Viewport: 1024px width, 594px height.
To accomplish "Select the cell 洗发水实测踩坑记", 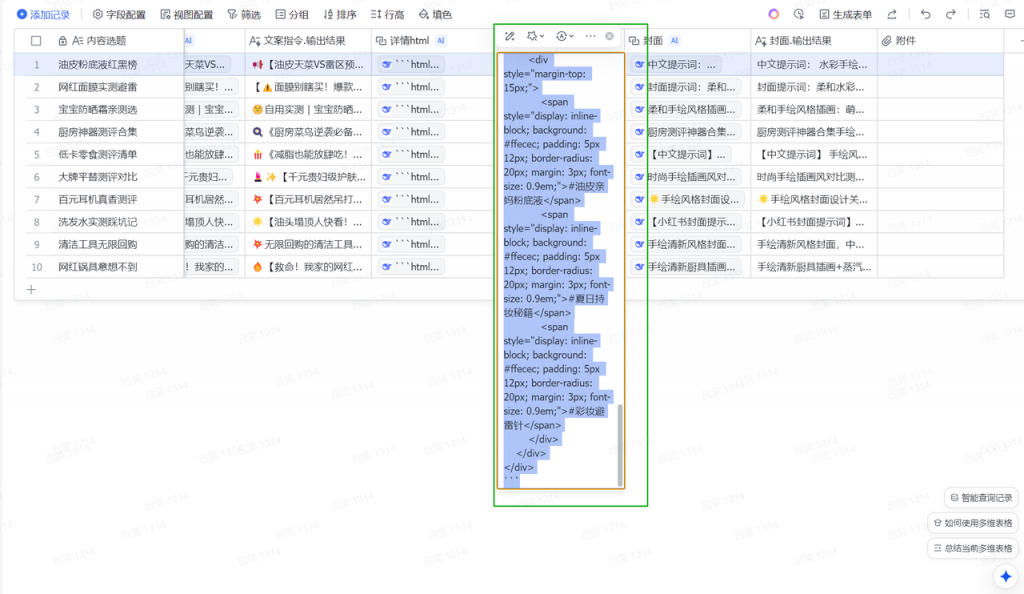I will [x=98, y=222].
